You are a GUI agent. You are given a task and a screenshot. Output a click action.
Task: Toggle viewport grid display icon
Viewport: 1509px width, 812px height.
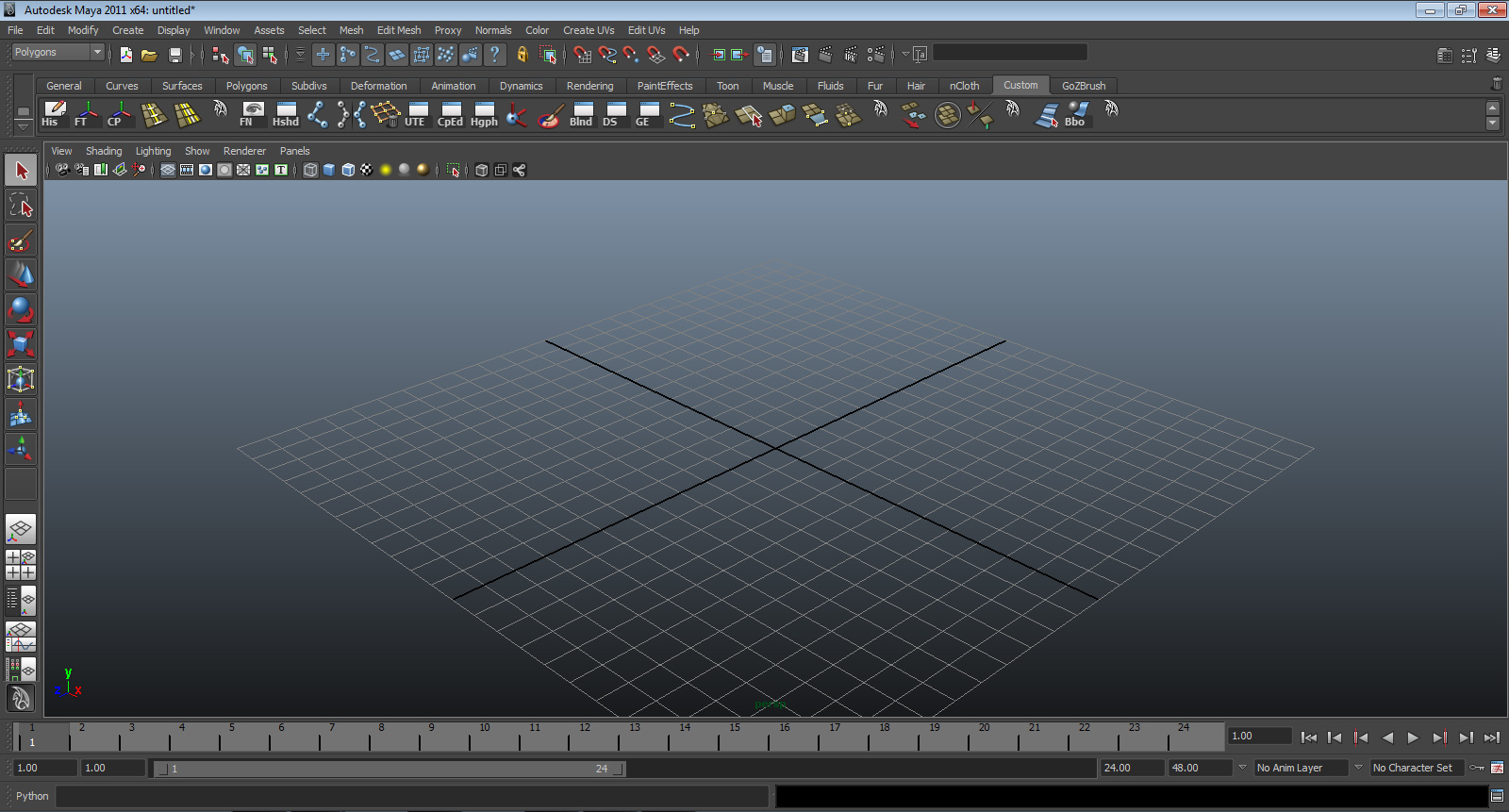click(168, 170)
